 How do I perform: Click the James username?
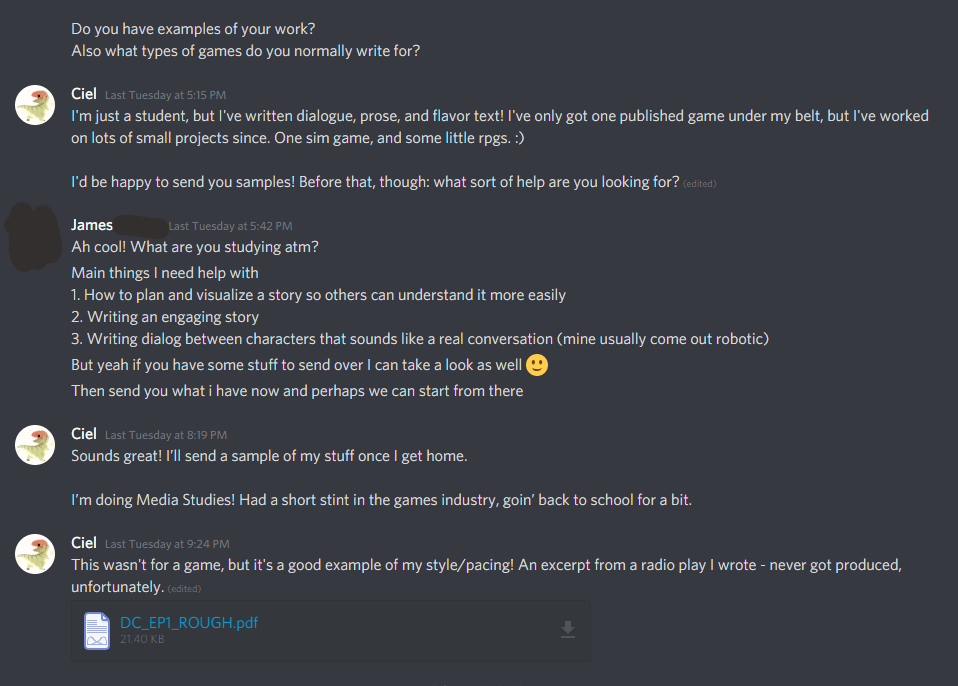(92, 225)
